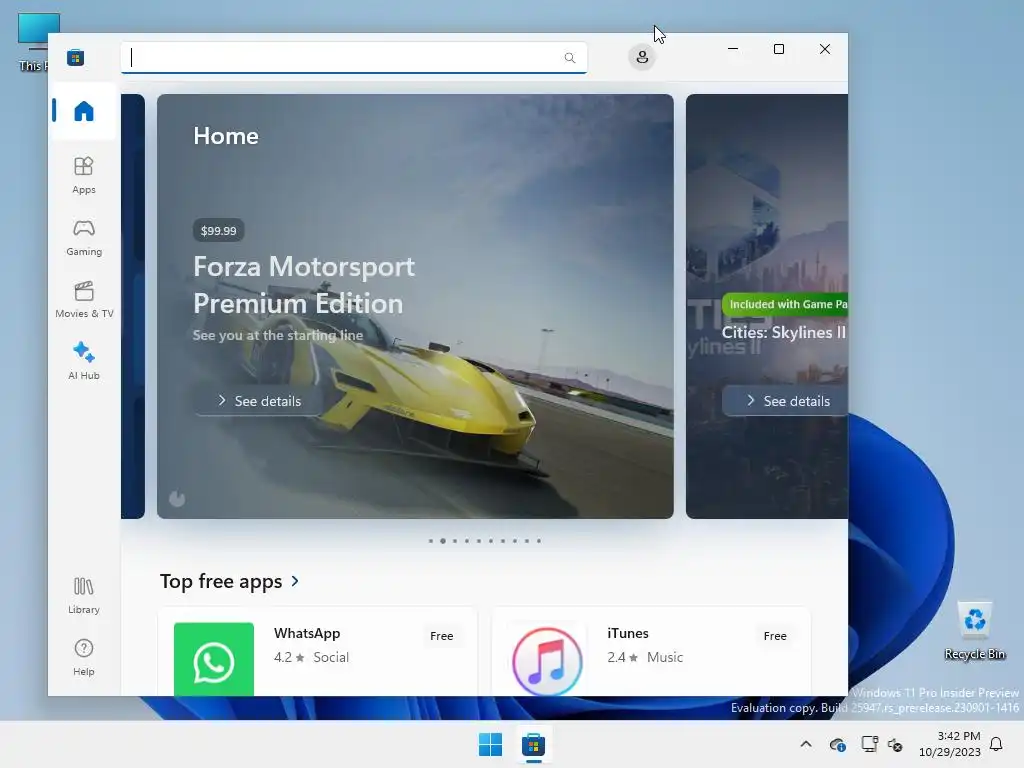1024x768 pixels.
Task: Open the notifications bell
Action: 997,744
